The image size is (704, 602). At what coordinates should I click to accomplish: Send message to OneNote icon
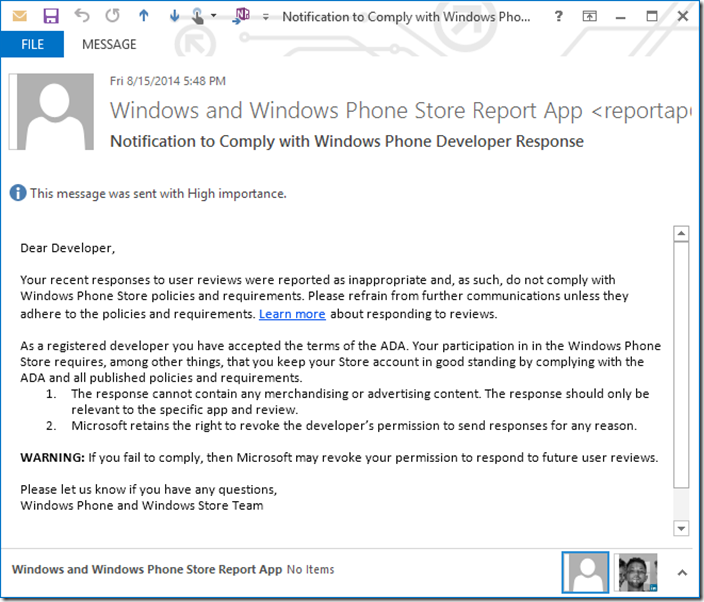coord(242,16)
